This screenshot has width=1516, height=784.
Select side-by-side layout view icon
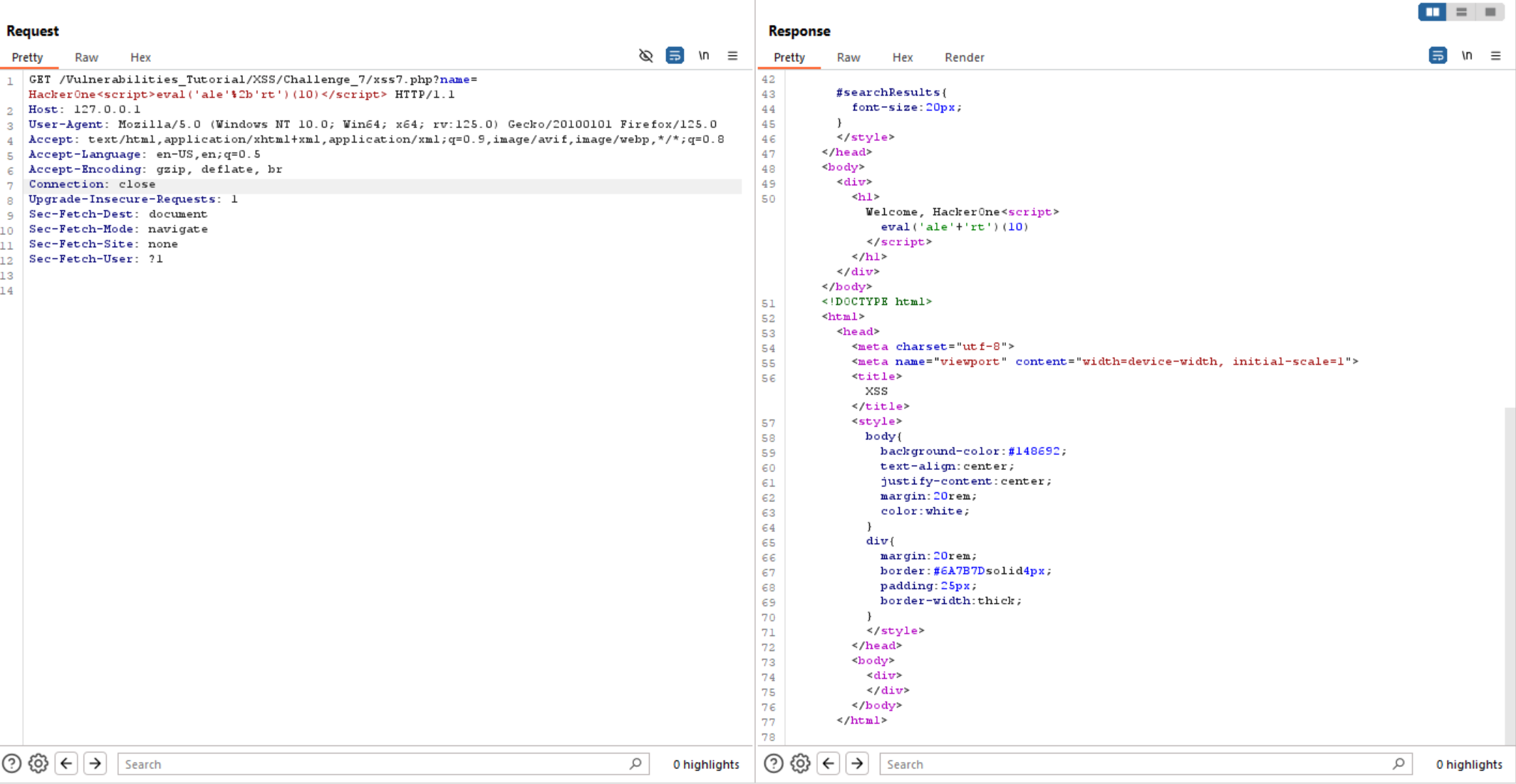pyautogui.click(x=1432, y=12)
